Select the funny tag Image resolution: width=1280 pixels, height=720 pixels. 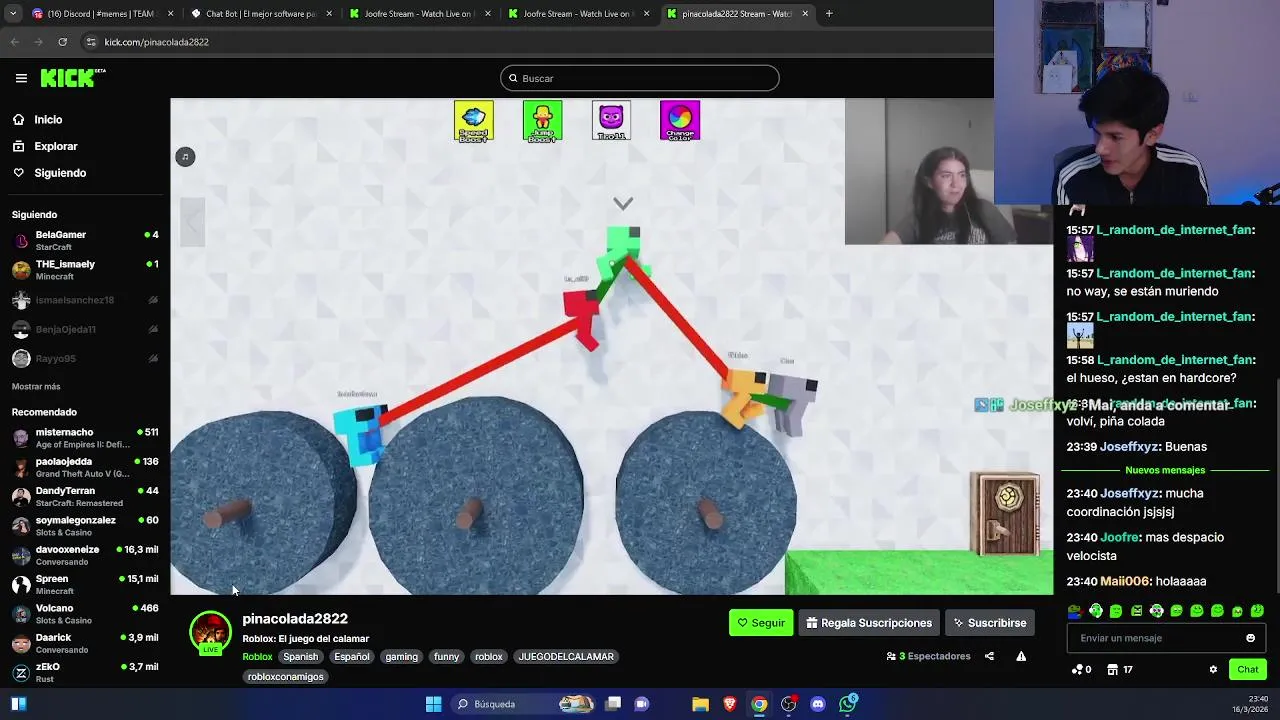click(447, 657)
